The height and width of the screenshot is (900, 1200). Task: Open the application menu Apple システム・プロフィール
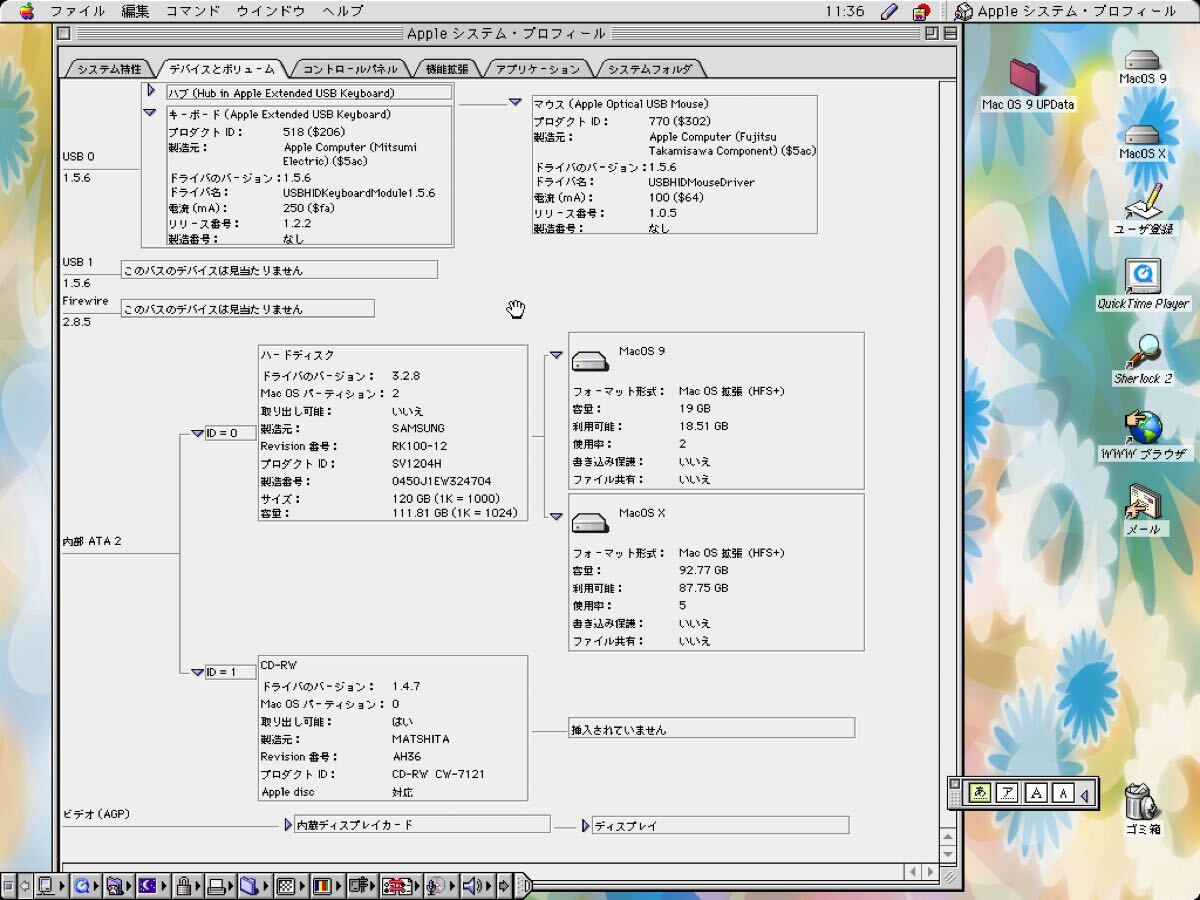(1066, 11)
